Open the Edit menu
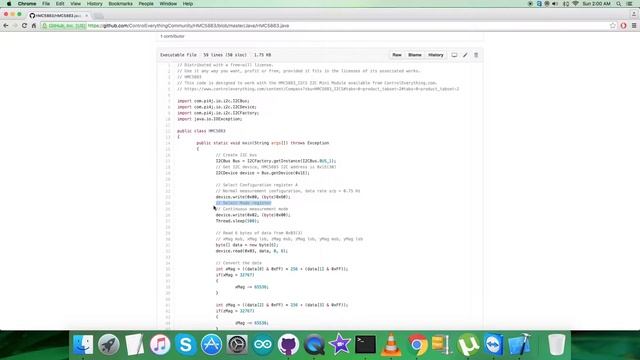640x360 pixels. click(x=60, y=4)
